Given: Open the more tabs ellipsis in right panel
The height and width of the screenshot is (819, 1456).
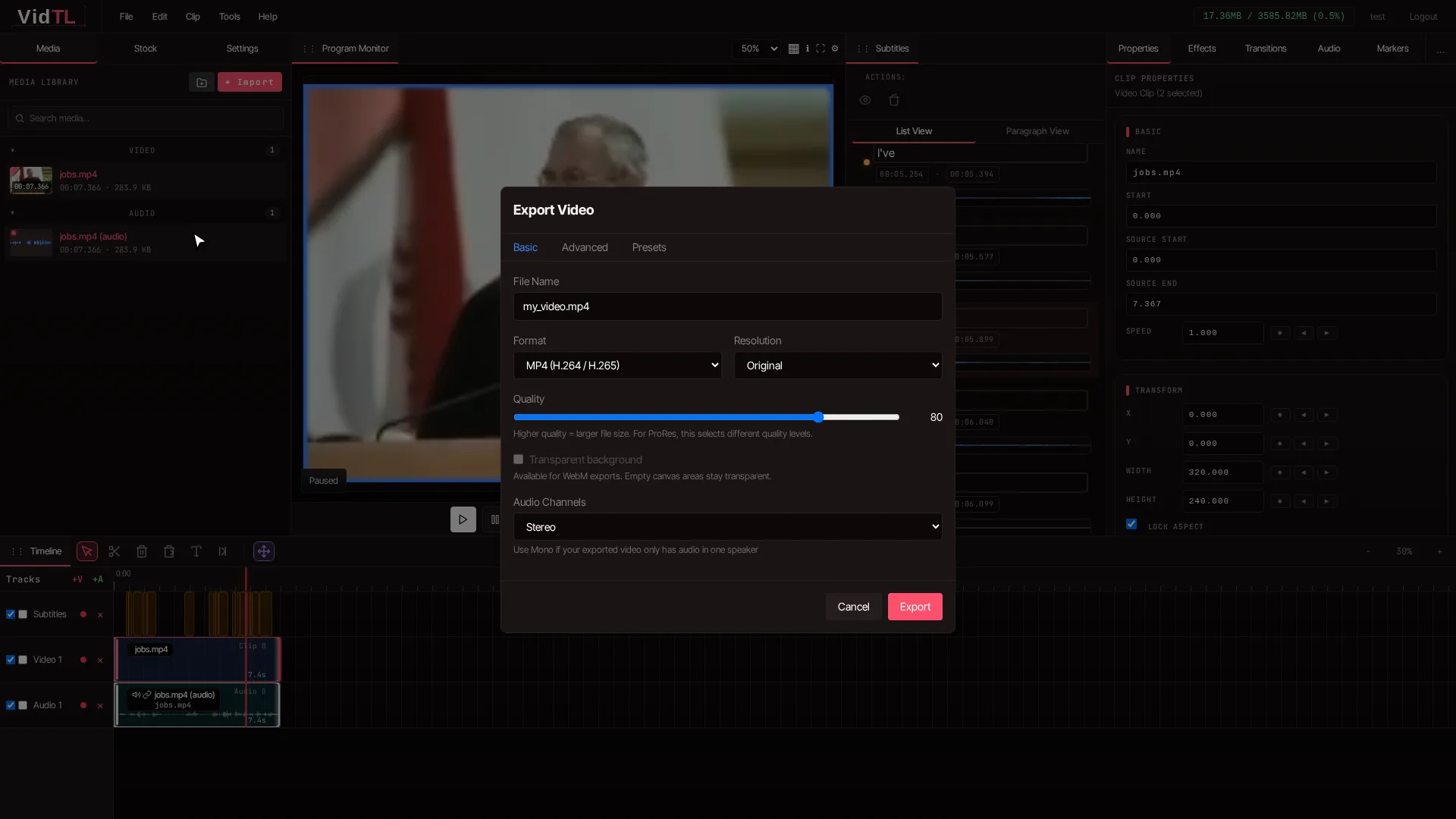Looking at the screenshot, I should point(1440,50).
